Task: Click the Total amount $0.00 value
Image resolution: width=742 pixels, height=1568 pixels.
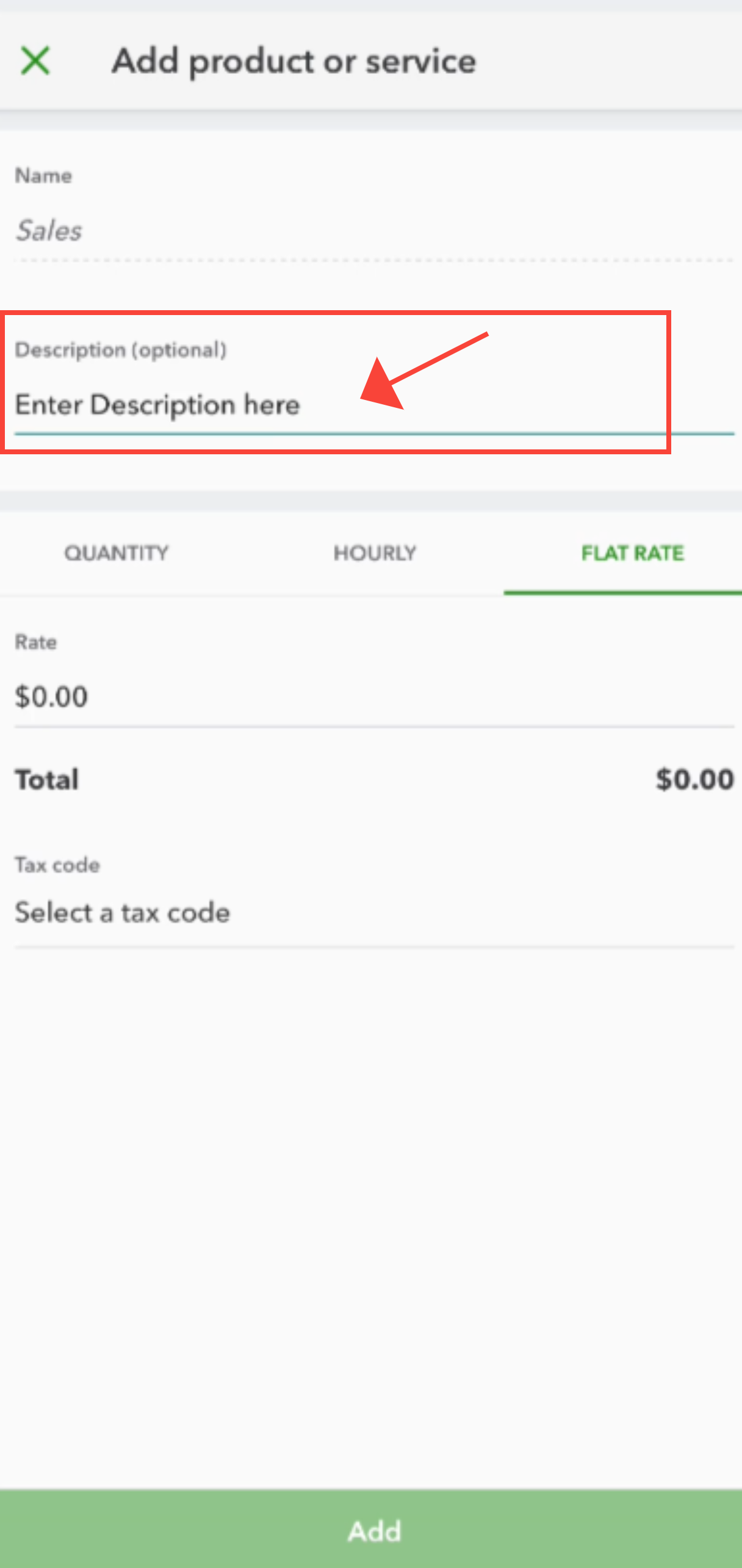Action: [694, 780]
